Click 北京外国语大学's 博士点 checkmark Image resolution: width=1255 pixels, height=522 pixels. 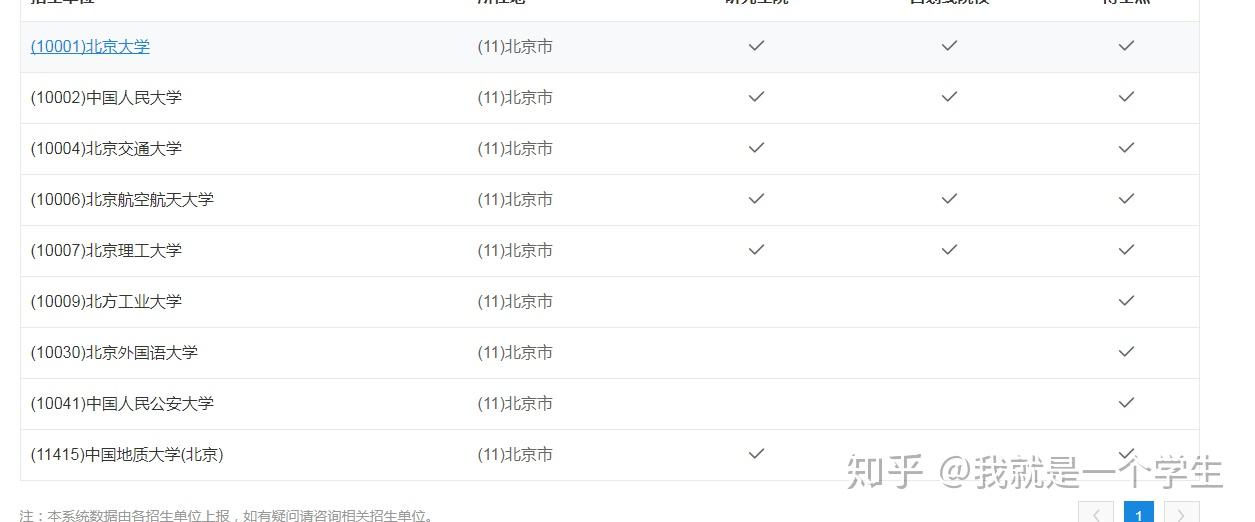1126,352
